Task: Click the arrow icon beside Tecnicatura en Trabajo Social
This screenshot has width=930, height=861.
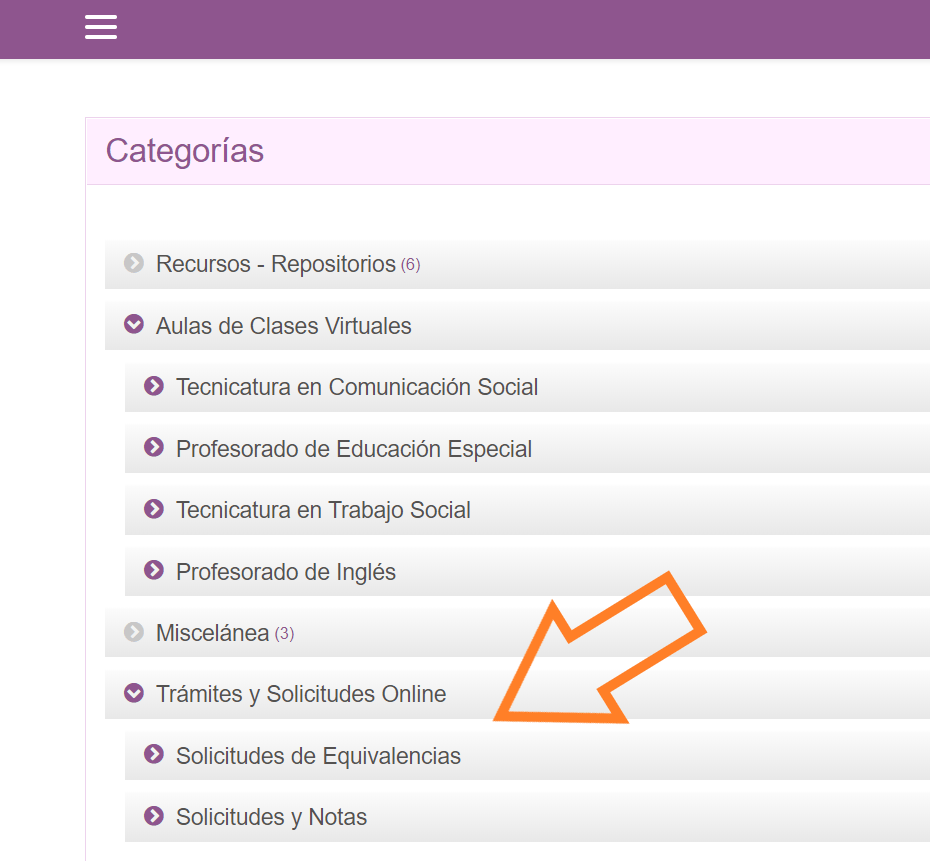Action: click(154, 509)
